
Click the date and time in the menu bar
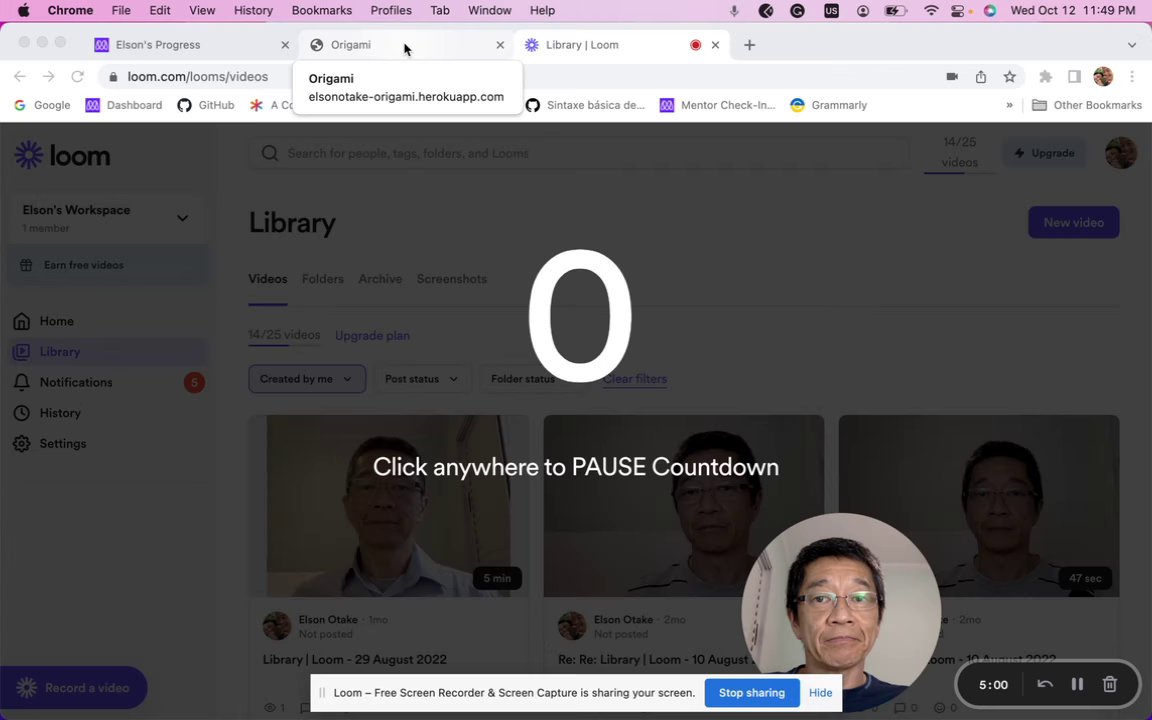tap(1073, 10)
